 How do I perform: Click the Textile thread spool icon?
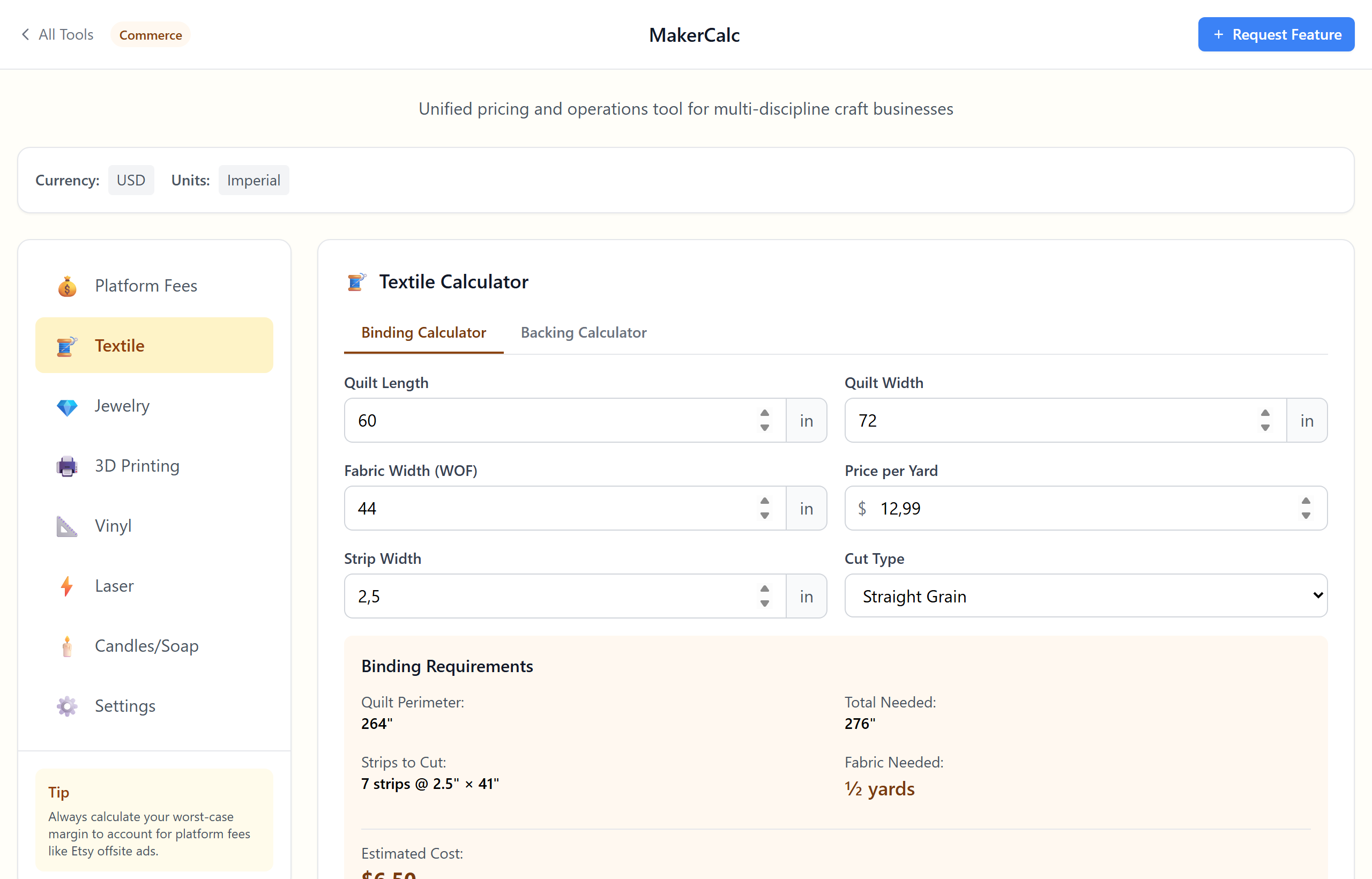67,345
